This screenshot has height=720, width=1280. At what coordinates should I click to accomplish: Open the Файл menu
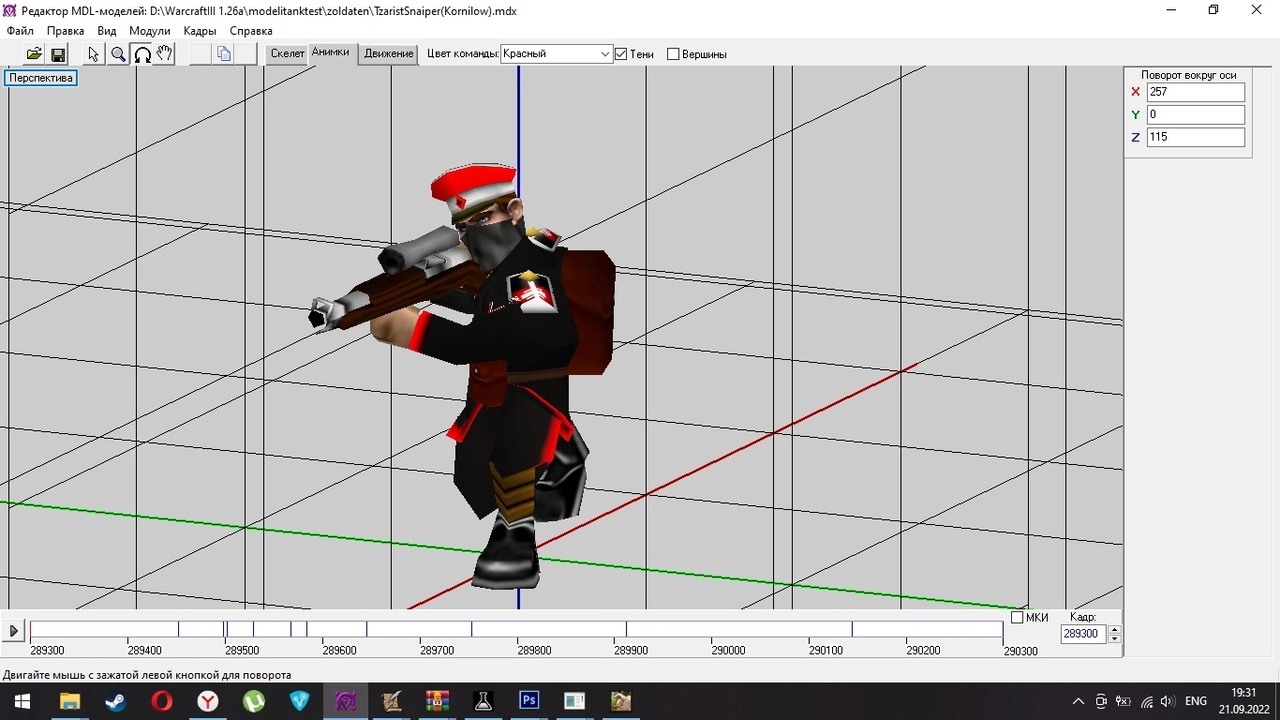coord(20,31)
